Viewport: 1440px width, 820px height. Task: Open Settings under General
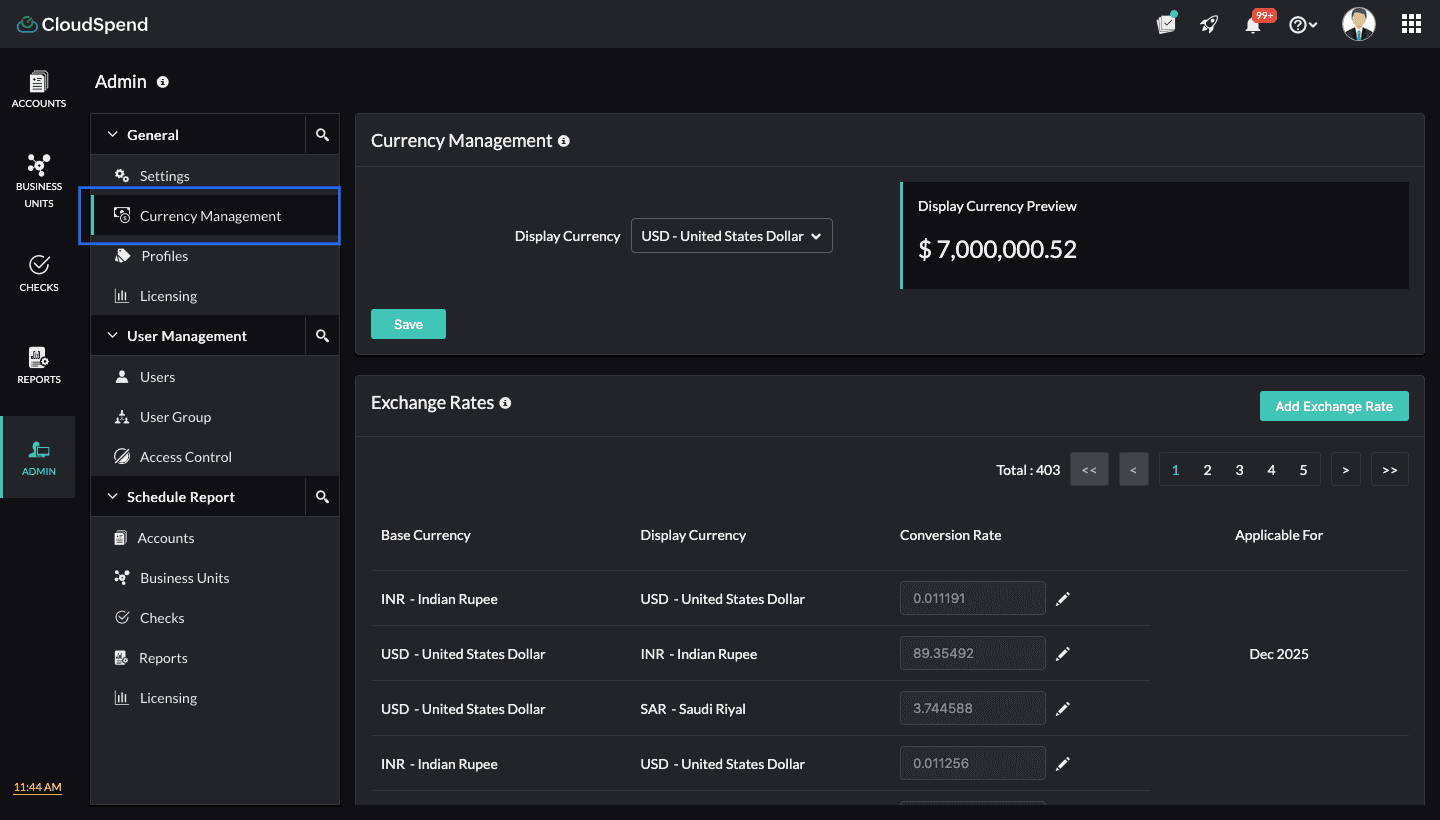click(x=165, y=175)
